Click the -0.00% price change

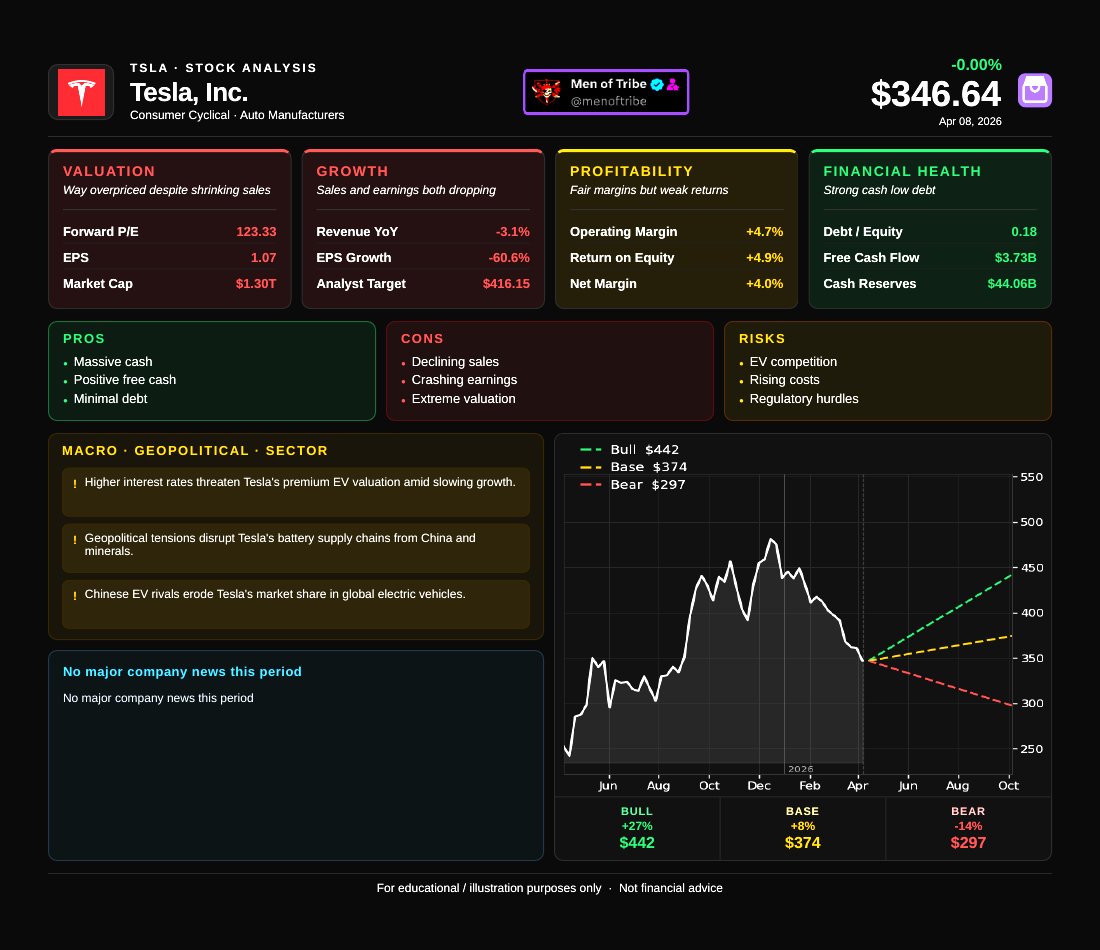coord(976,65)
